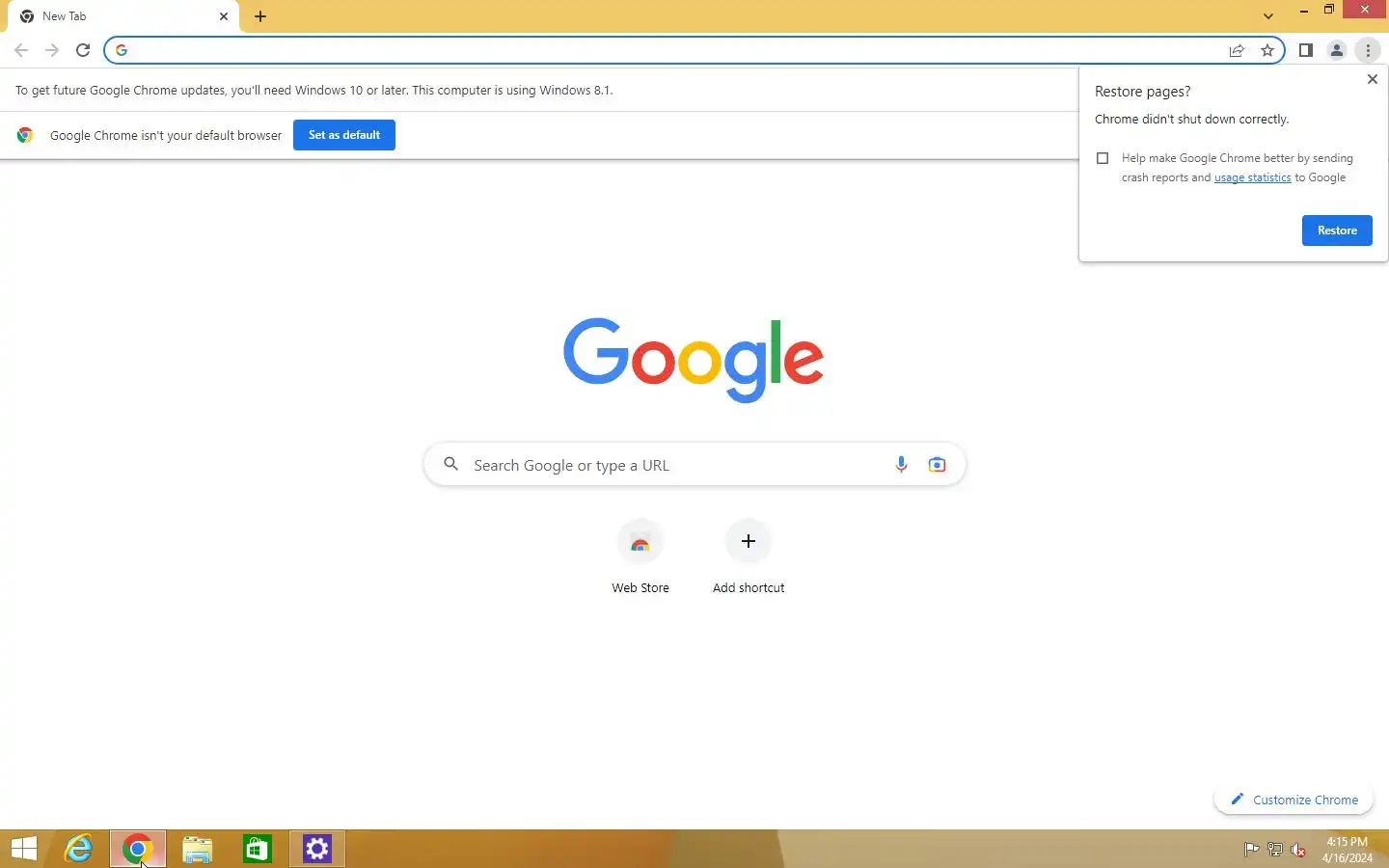Viewport: 1389px width, 868px height.
Task: Click the browser forward arrow
Action: (52, 50)
